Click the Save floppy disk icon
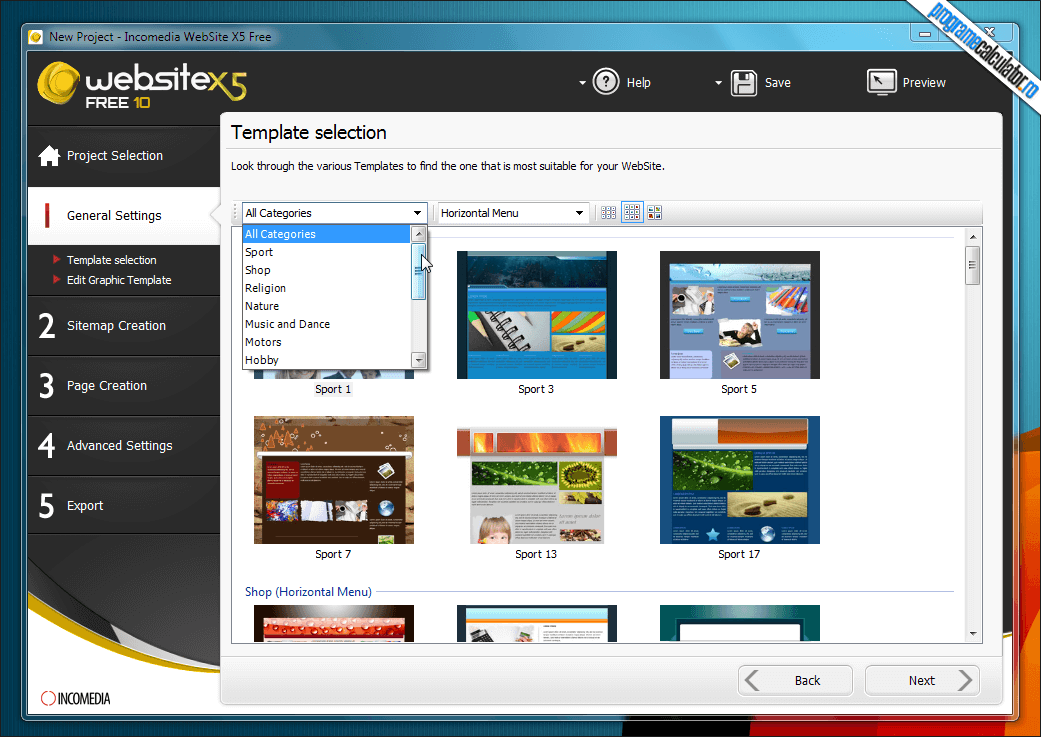The width and height of the screenshot is (1041, 737). [x=744, y=83]
